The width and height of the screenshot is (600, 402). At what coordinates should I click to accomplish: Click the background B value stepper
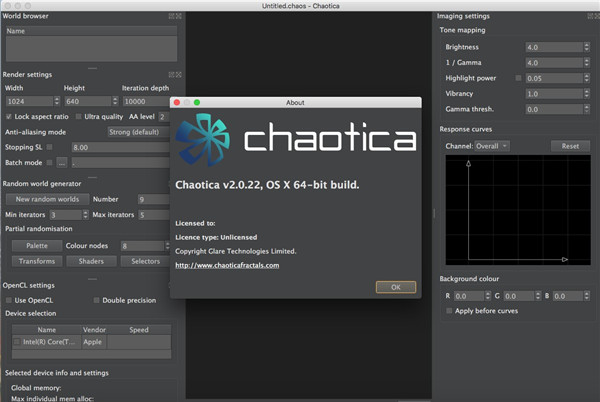coord(587,296)
